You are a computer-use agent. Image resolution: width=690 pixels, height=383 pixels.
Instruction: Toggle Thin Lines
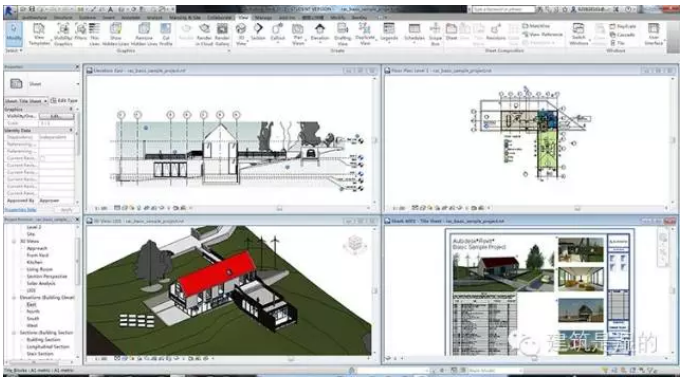pos(95,34)
